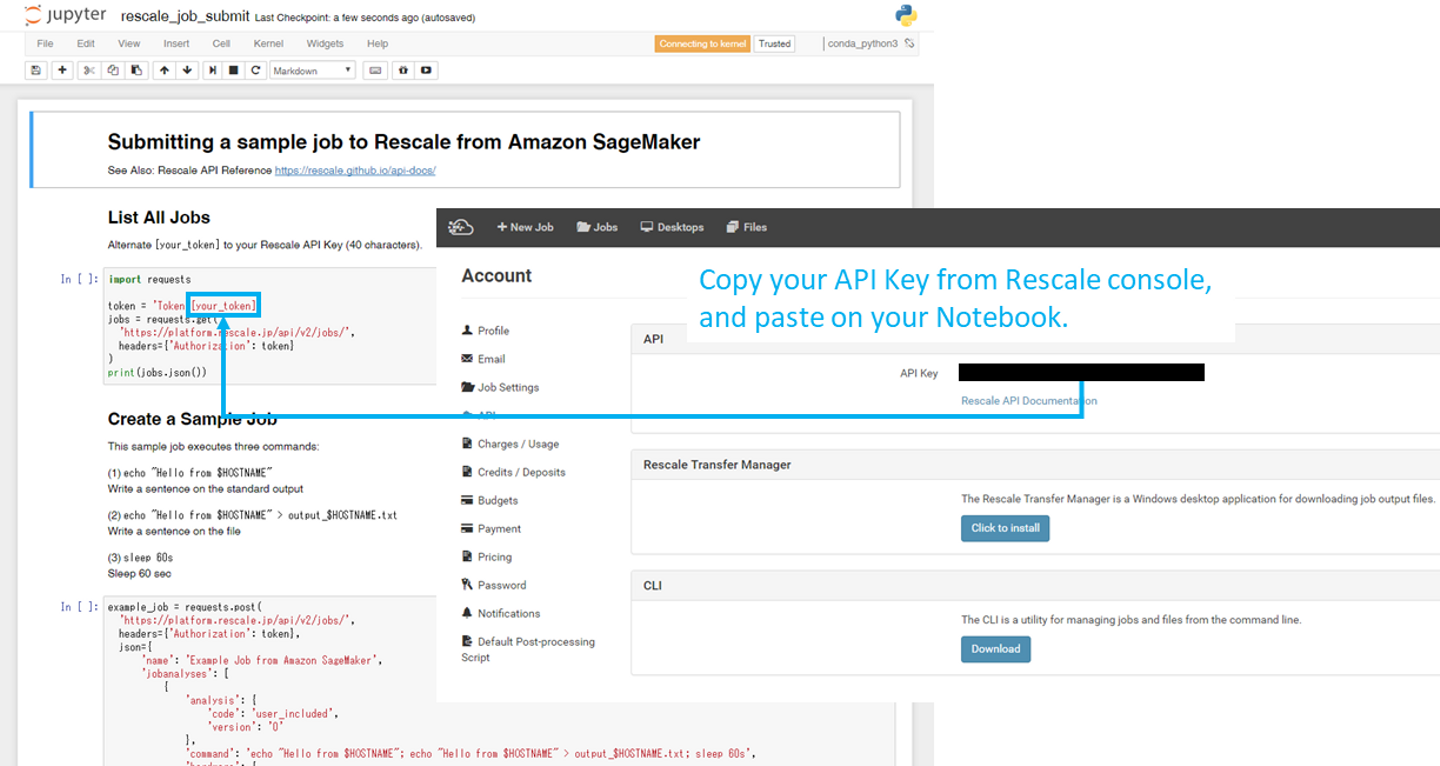Click the Connecting to kernel status badge

703,44
